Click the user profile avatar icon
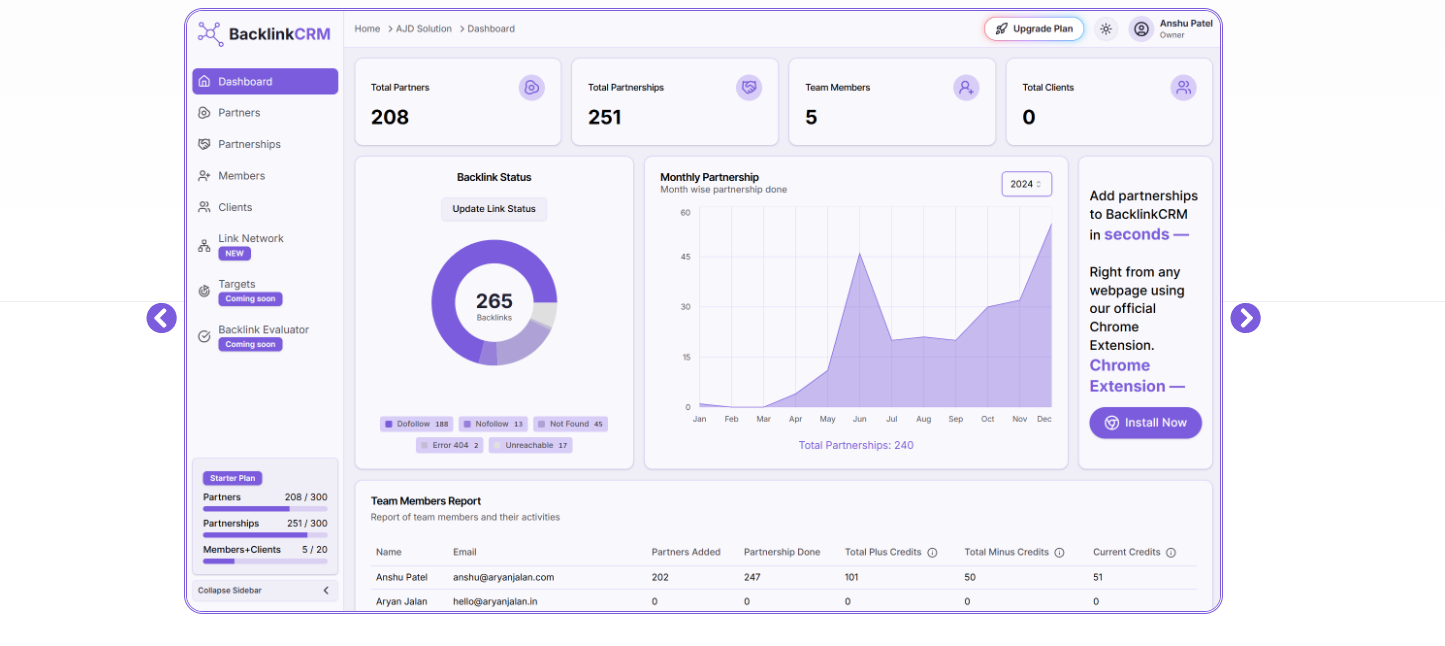Image resolution: width=1445 pixels, height=646 pixels. 1141,29
